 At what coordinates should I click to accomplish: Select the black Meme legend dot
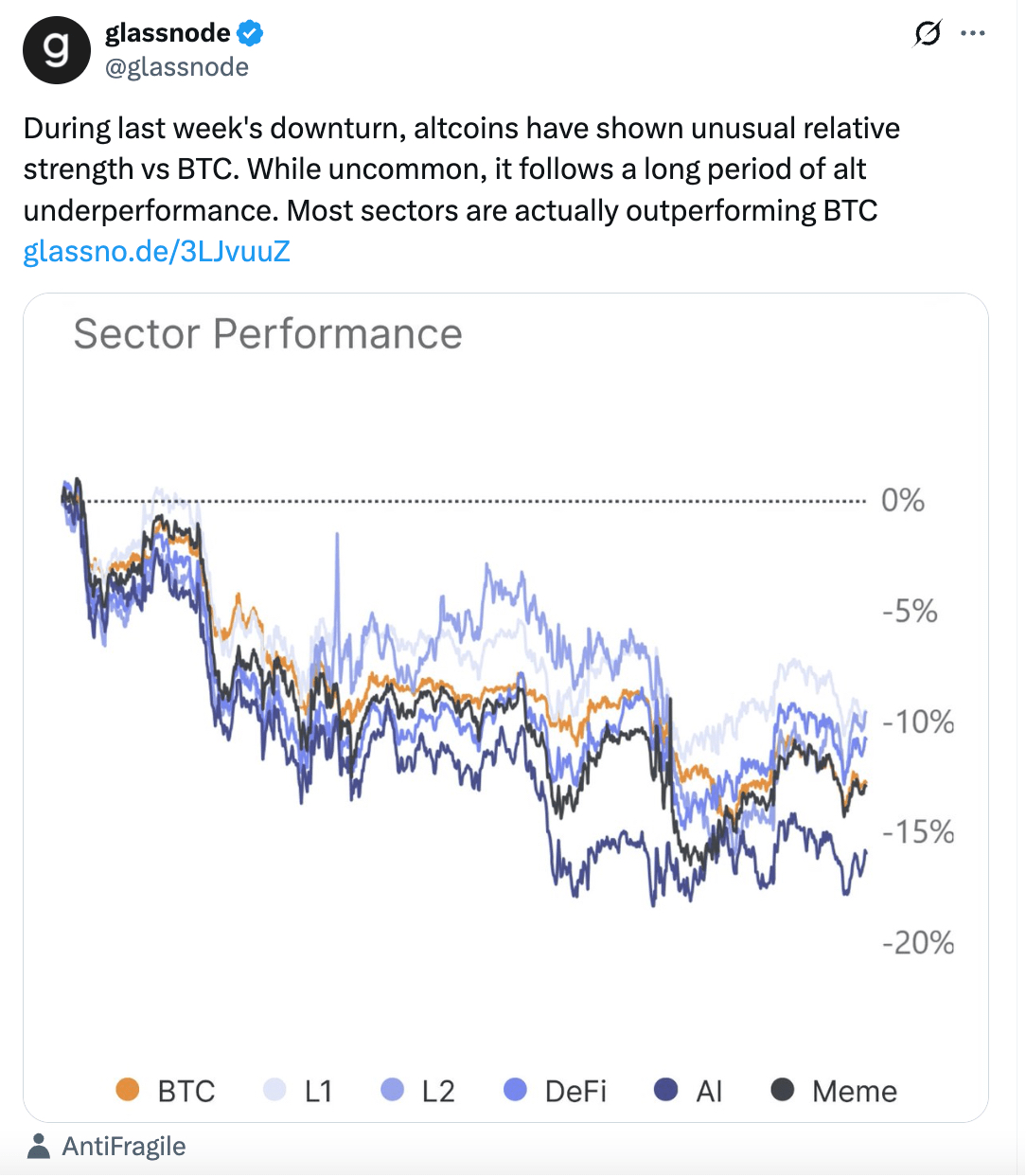[x=783, y=1090]
